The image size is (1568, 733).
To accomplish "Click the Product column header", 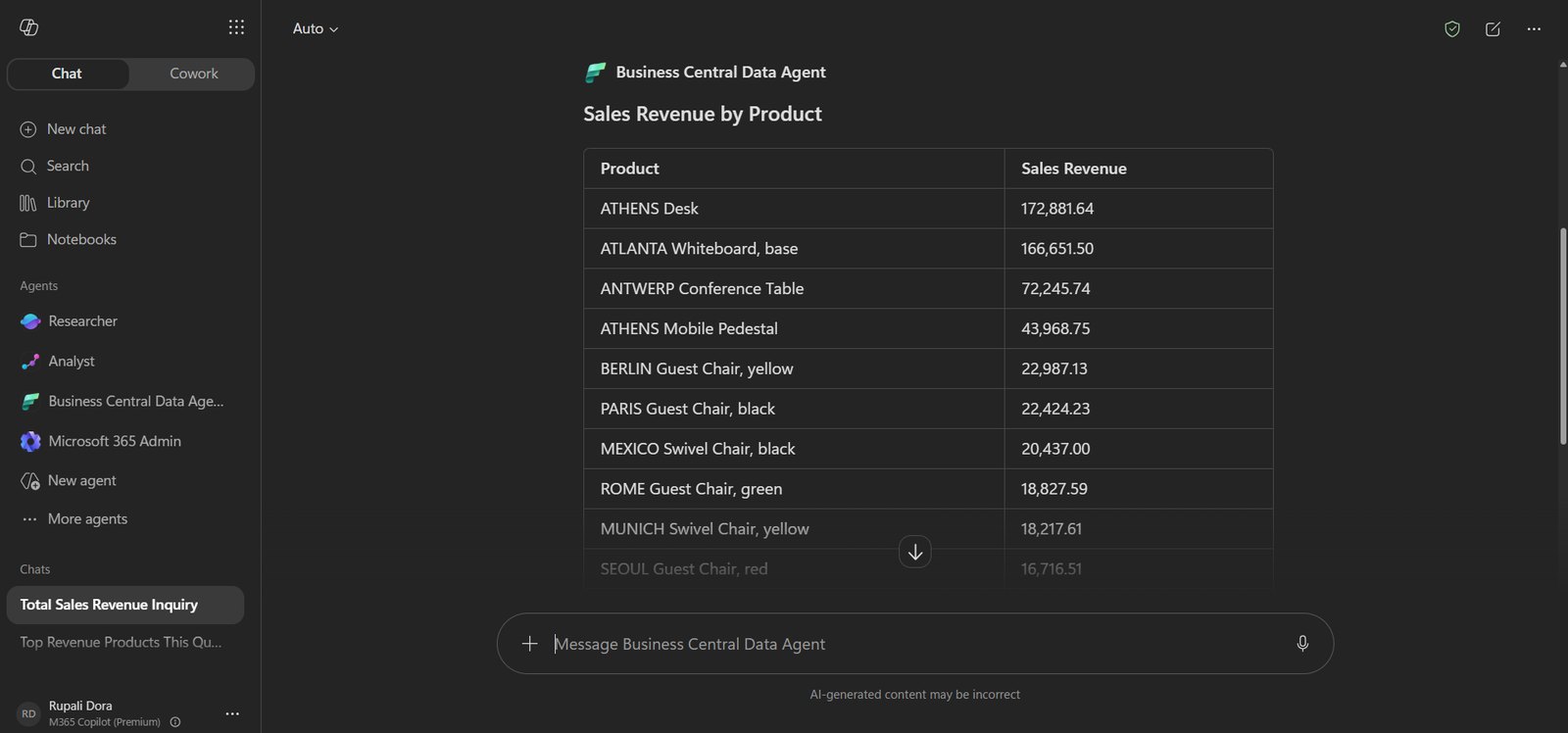I will [794, 169].
